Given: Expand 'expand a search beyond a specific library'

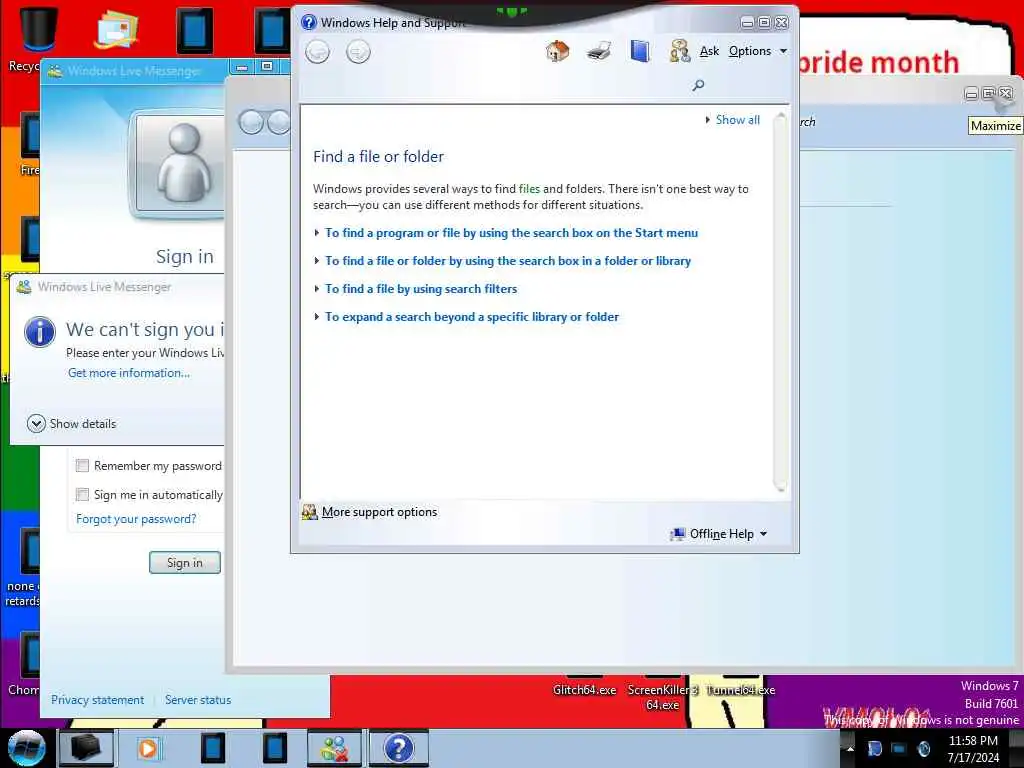Looking at the screenshot, I should tap(472, 317).
